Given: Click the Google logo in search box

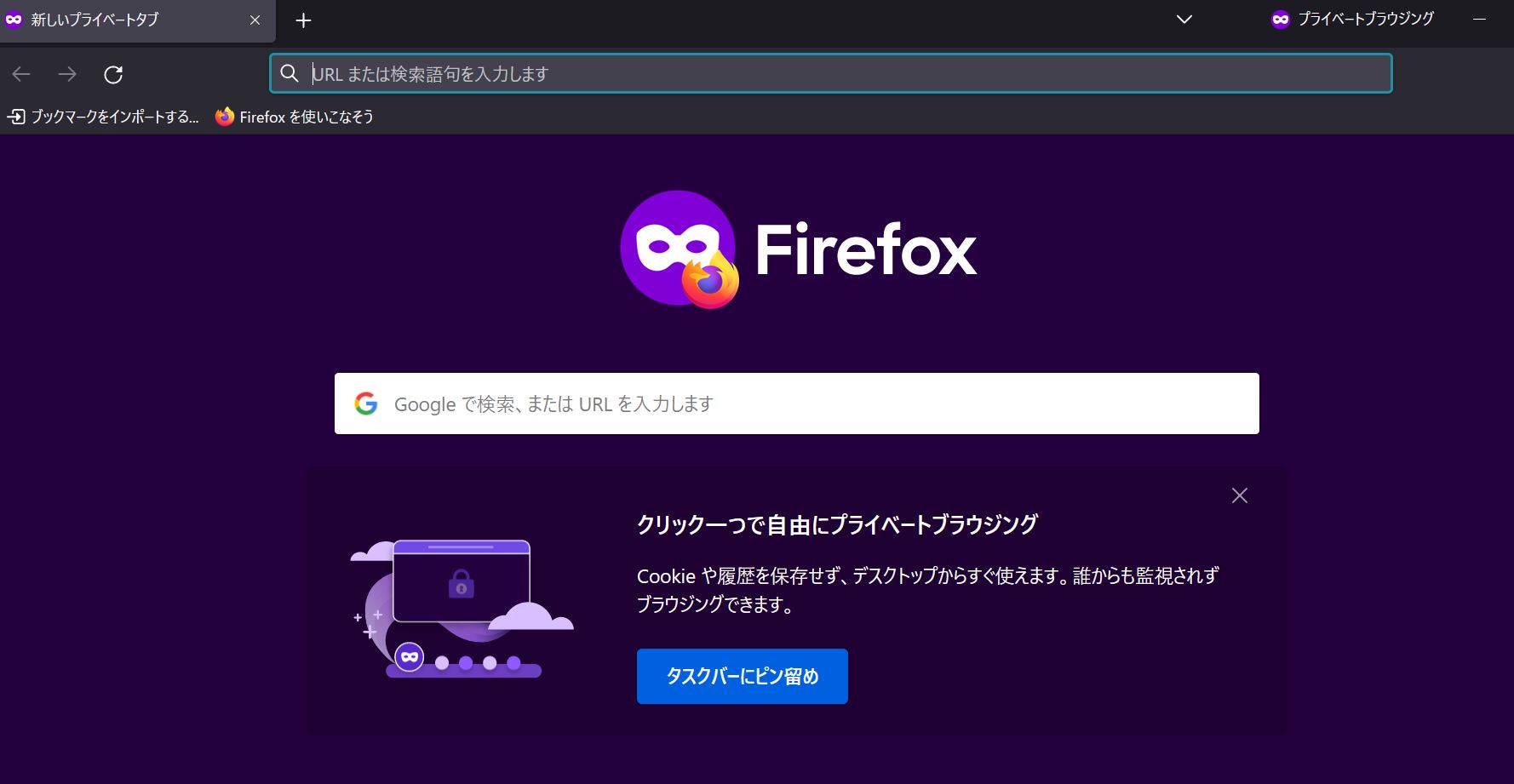Looking at the screenshot, I should click(366, 403).
